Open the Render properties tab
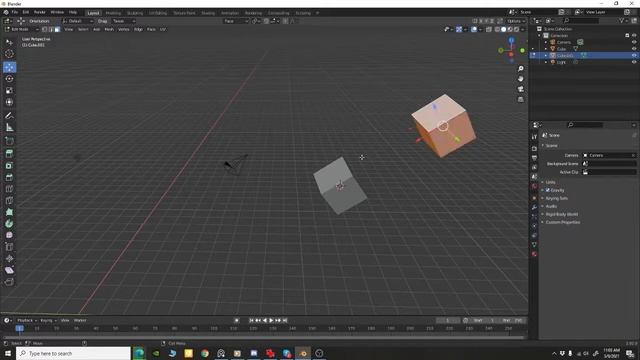This screenshot has width=640, height=360. pos(534,148)
